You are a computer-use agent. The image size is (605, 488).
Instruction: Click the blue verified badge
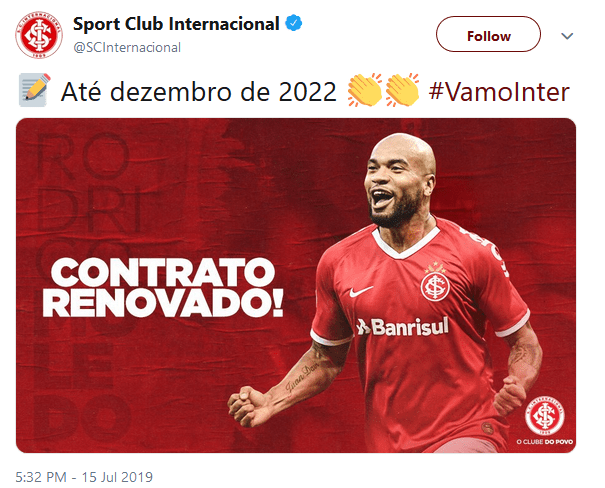tap(294, 23)
